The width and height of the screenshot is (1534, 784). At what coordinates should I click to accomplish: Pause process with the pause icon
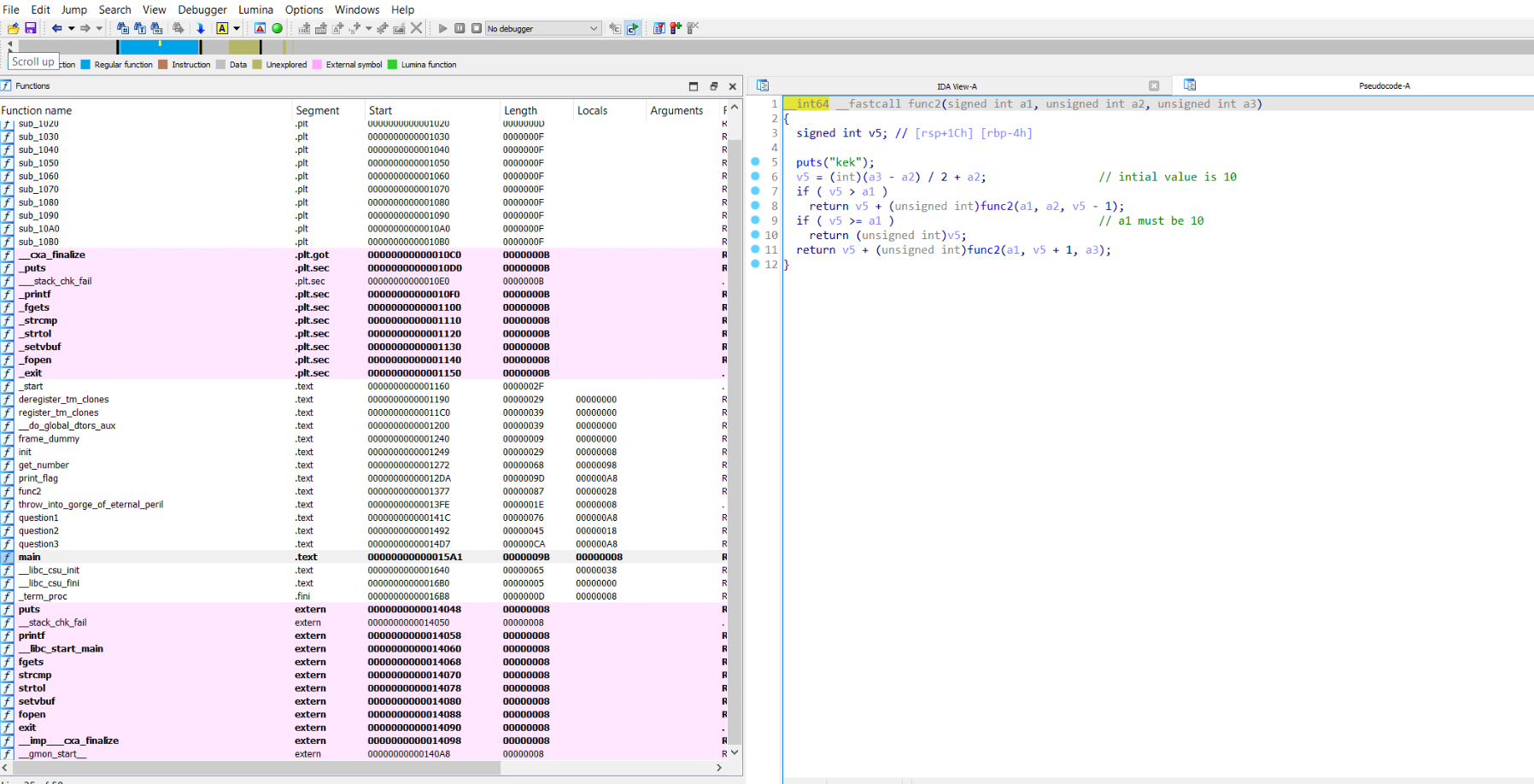tap(460, 28)
